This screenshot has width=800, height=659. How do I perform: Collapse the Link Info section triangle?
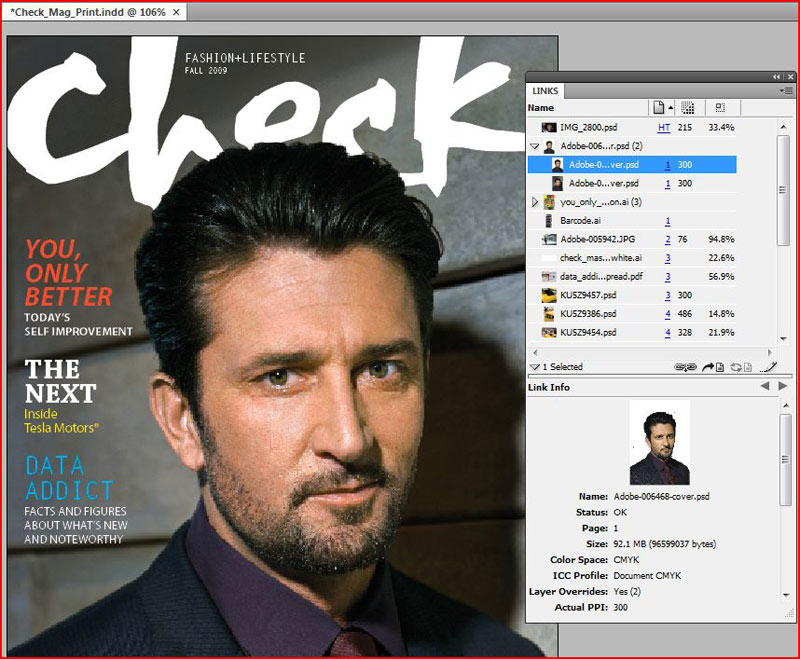coord(534,367)
